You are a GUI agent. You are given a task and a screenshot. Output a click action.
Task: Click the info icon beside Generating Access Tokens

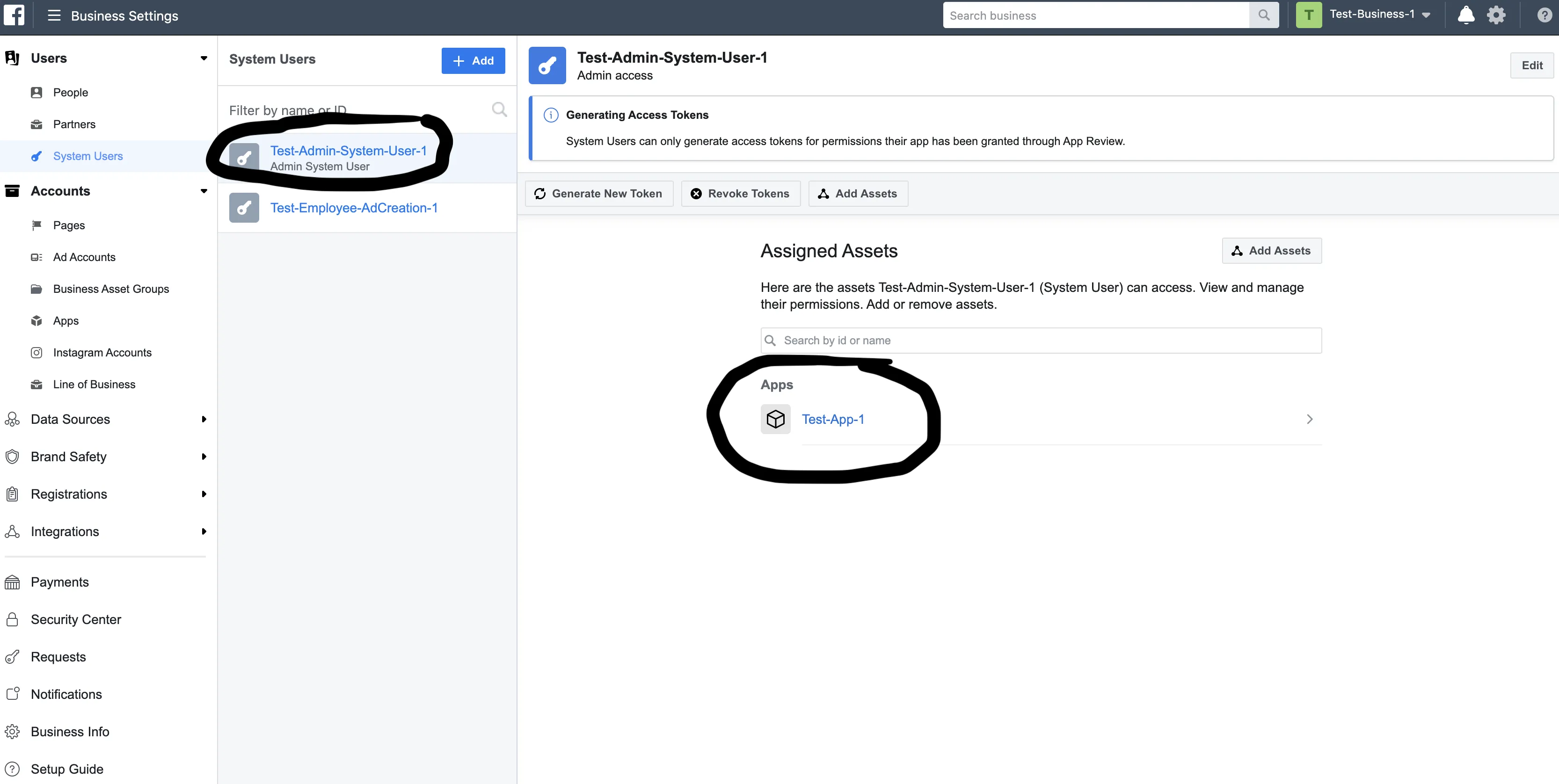point(551,115)
